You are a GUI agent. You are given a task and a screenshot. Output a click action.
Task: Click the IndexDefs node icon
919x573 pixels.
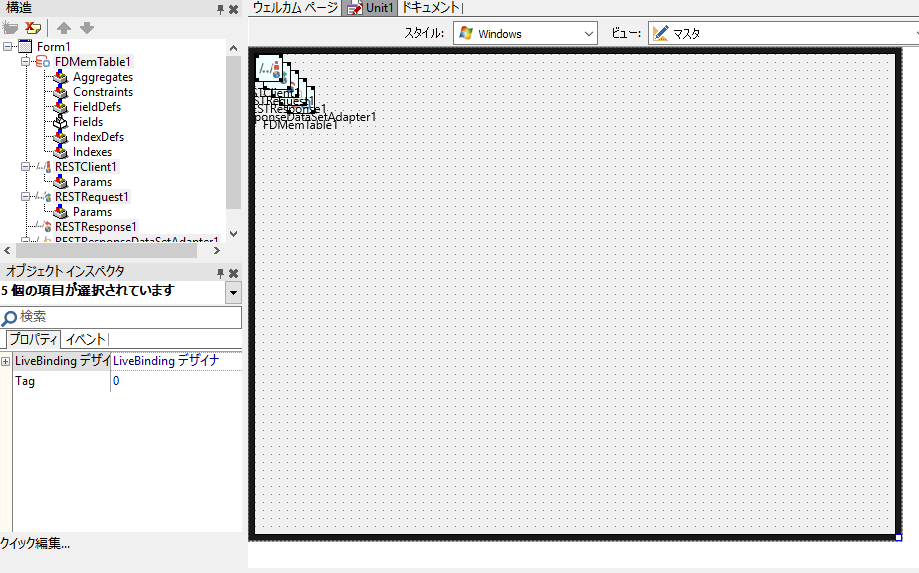point(60,137)
